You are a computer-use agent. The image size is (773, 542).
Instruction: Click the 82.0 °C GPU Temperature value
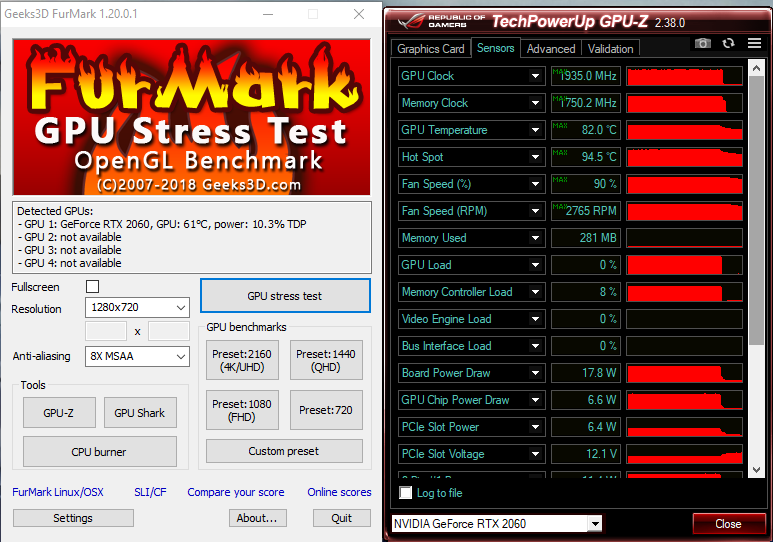(584, 130)
